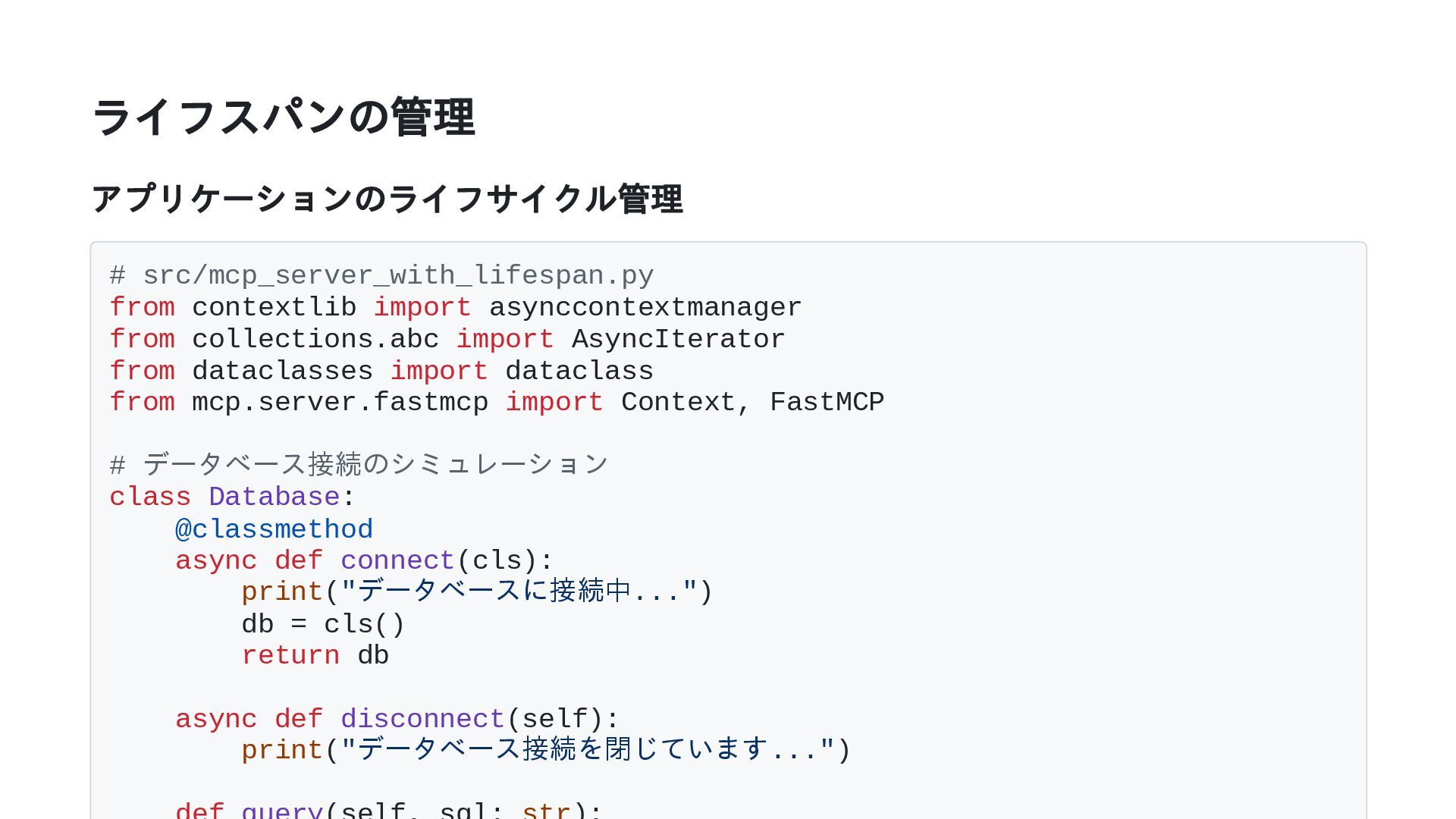1456x819 pixels.
Task: Click the dataclass import name
Action: tap(579, 371)
